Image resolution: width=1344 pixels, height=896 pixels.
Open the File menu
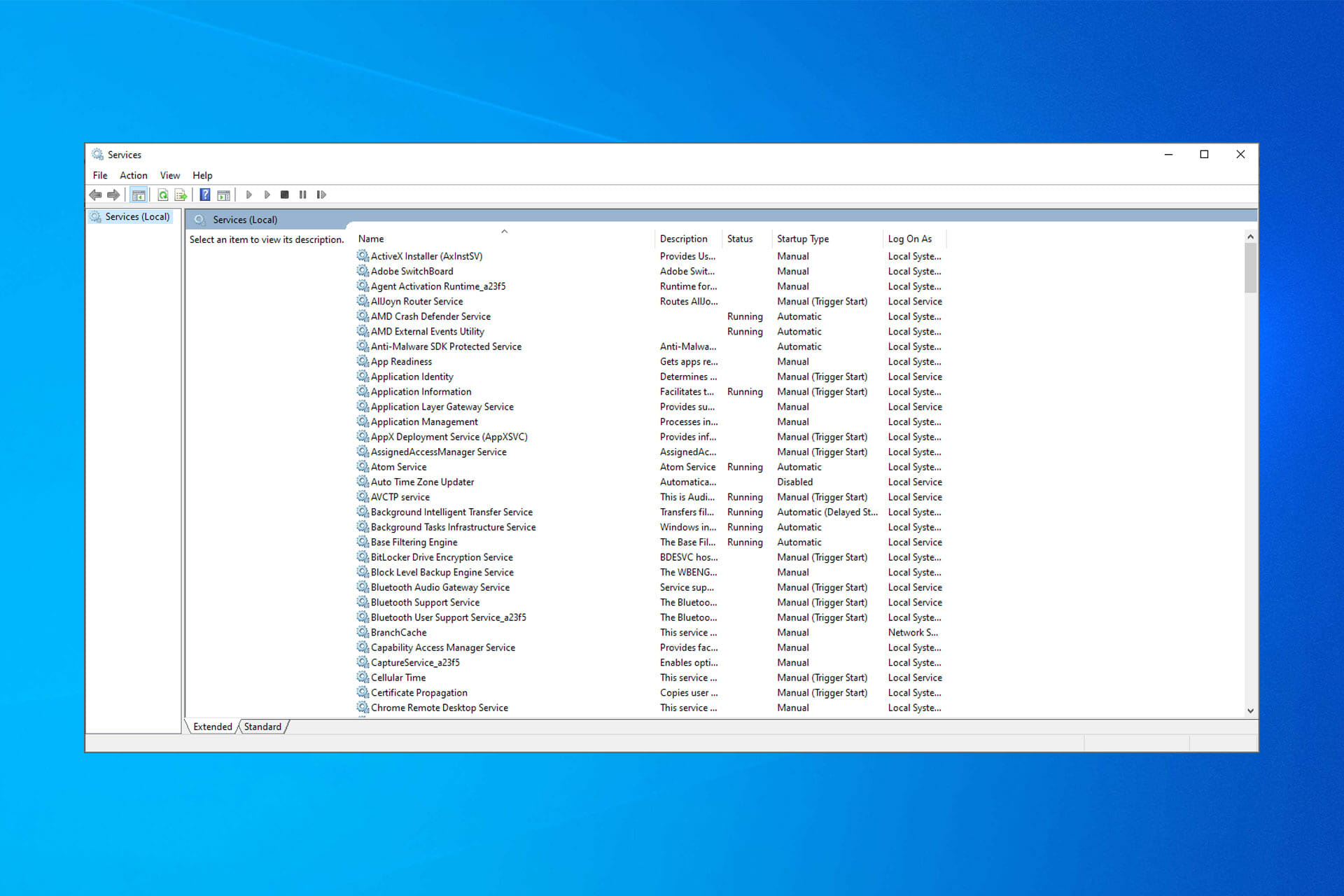pos(100,176)
